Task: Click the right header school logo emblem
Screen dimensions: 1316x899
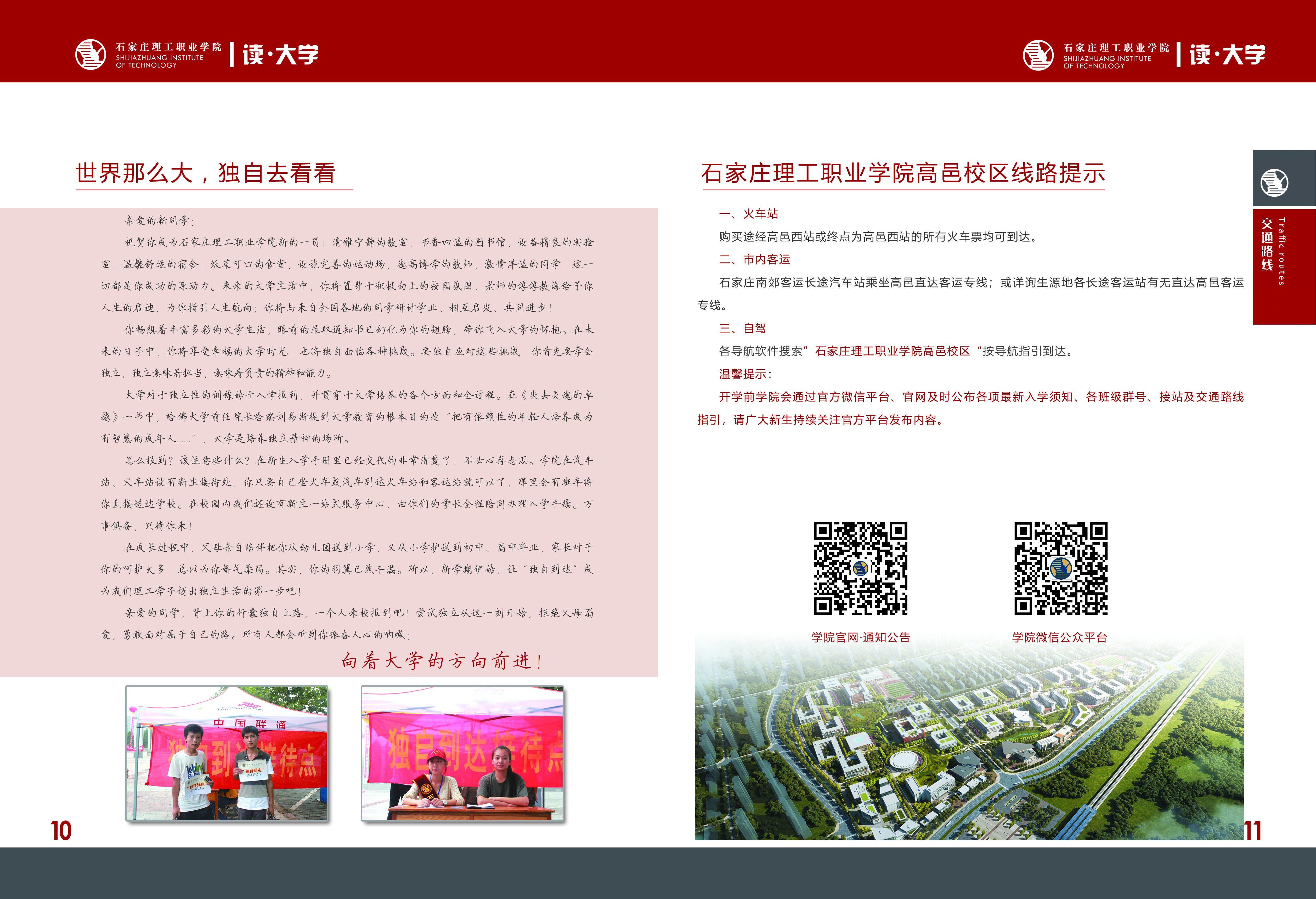Action: tap(1038, 55)
